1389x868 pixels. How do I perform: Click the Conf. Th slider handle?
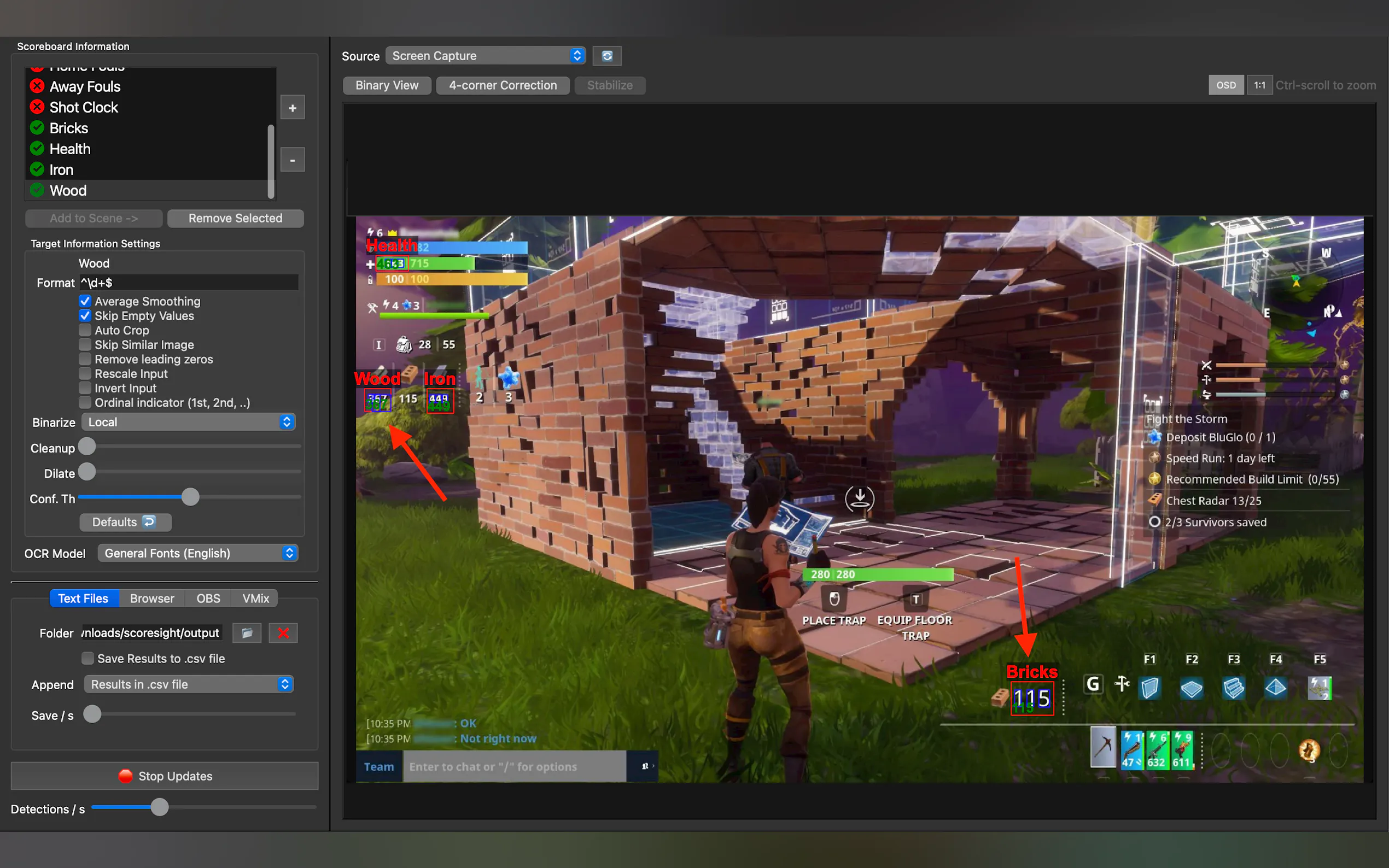[190, 497]
